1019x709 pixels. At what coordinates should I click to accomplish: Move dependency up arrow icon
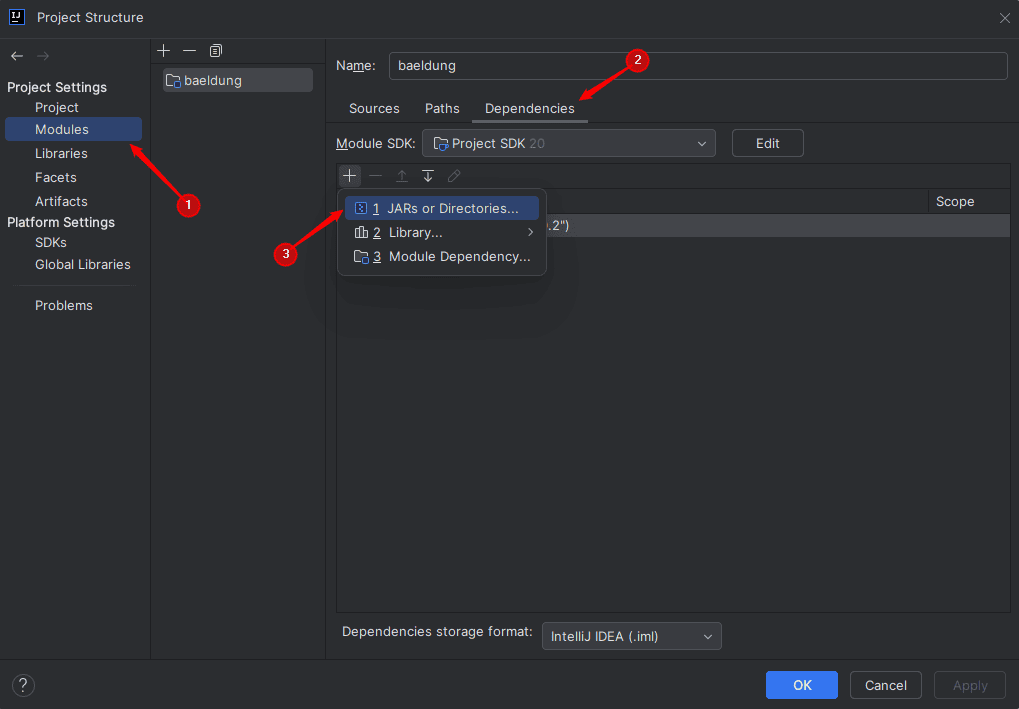(402, 175)
